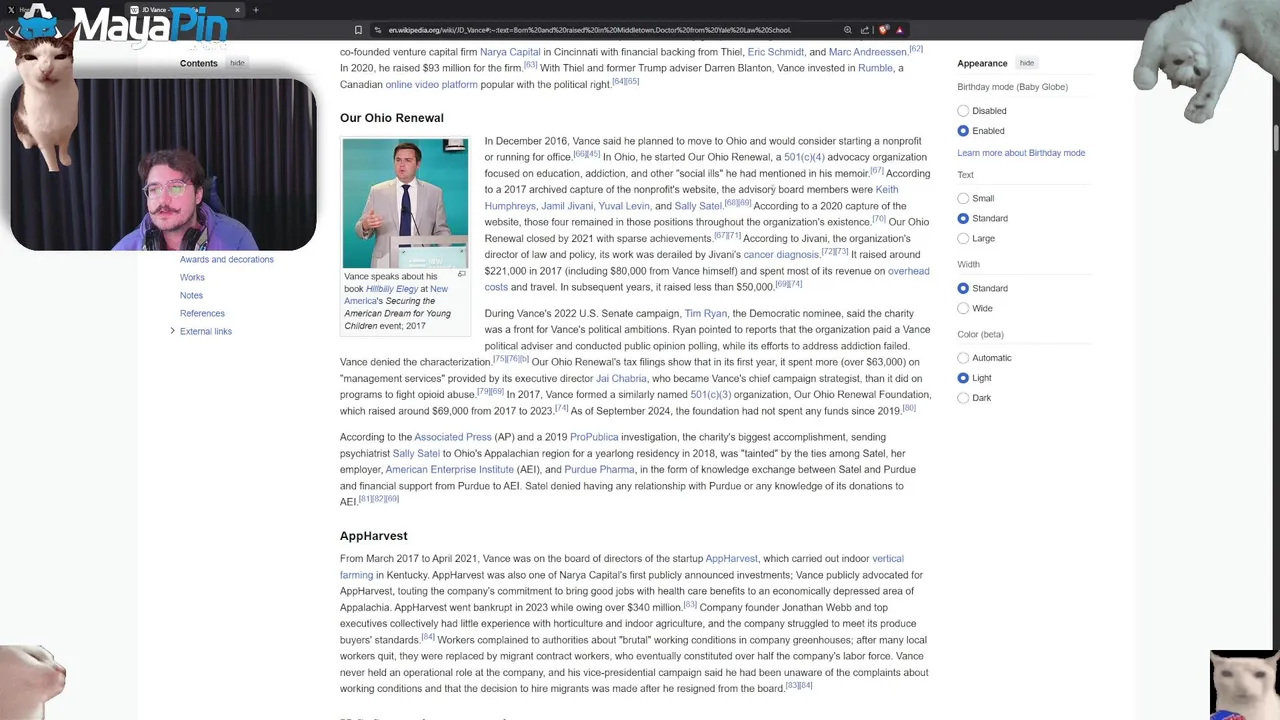Screen dimensions: 1280x720
Task: Choose Light color mode
Action: point(963,378)
